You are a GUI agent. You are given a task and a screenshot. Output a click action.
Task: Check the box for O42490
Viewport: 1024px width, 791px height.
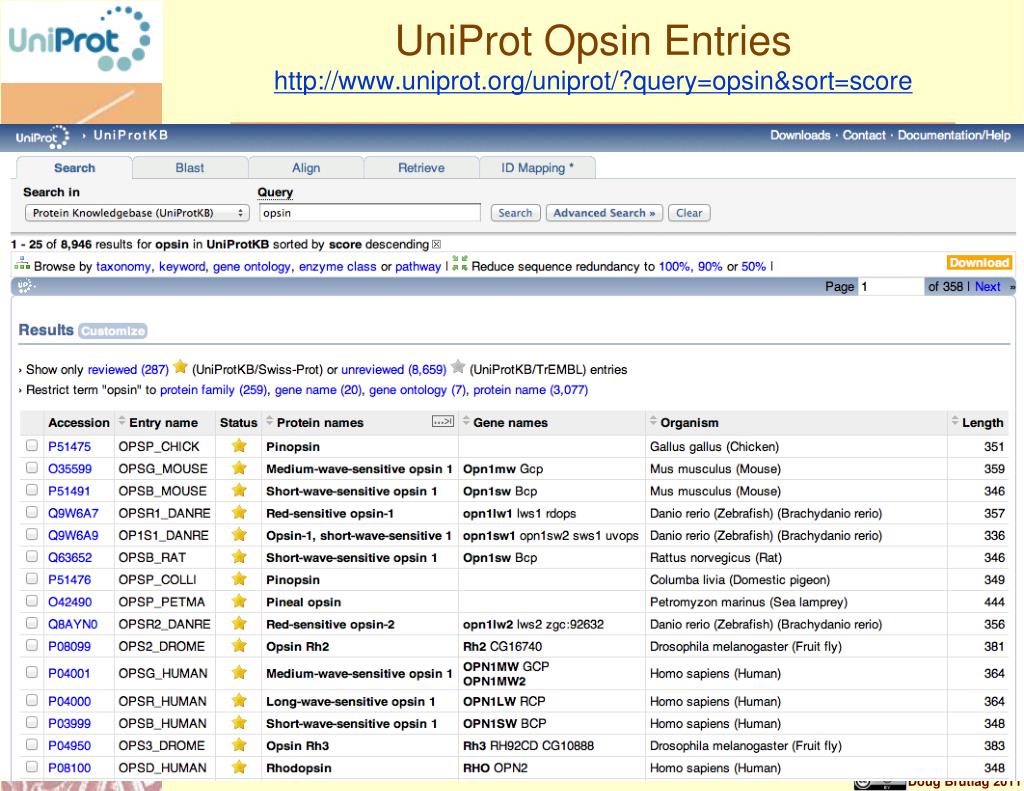31,601
